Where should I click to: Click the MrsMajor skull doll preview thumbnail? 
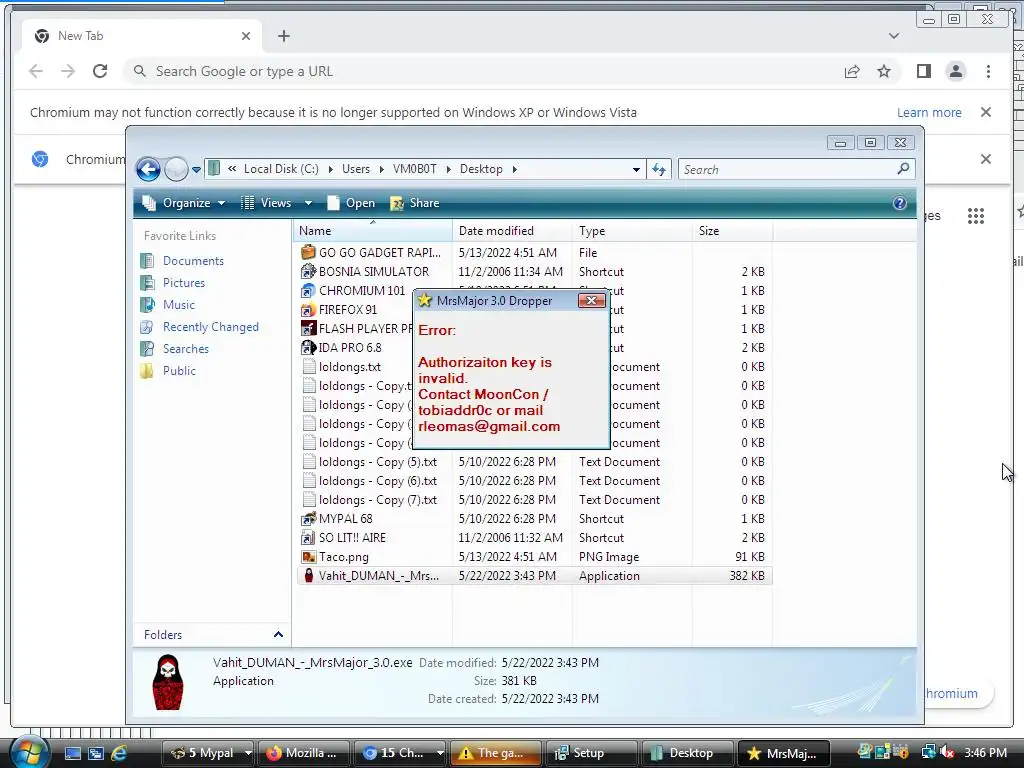pyautogui.click(x=168, y=682)
